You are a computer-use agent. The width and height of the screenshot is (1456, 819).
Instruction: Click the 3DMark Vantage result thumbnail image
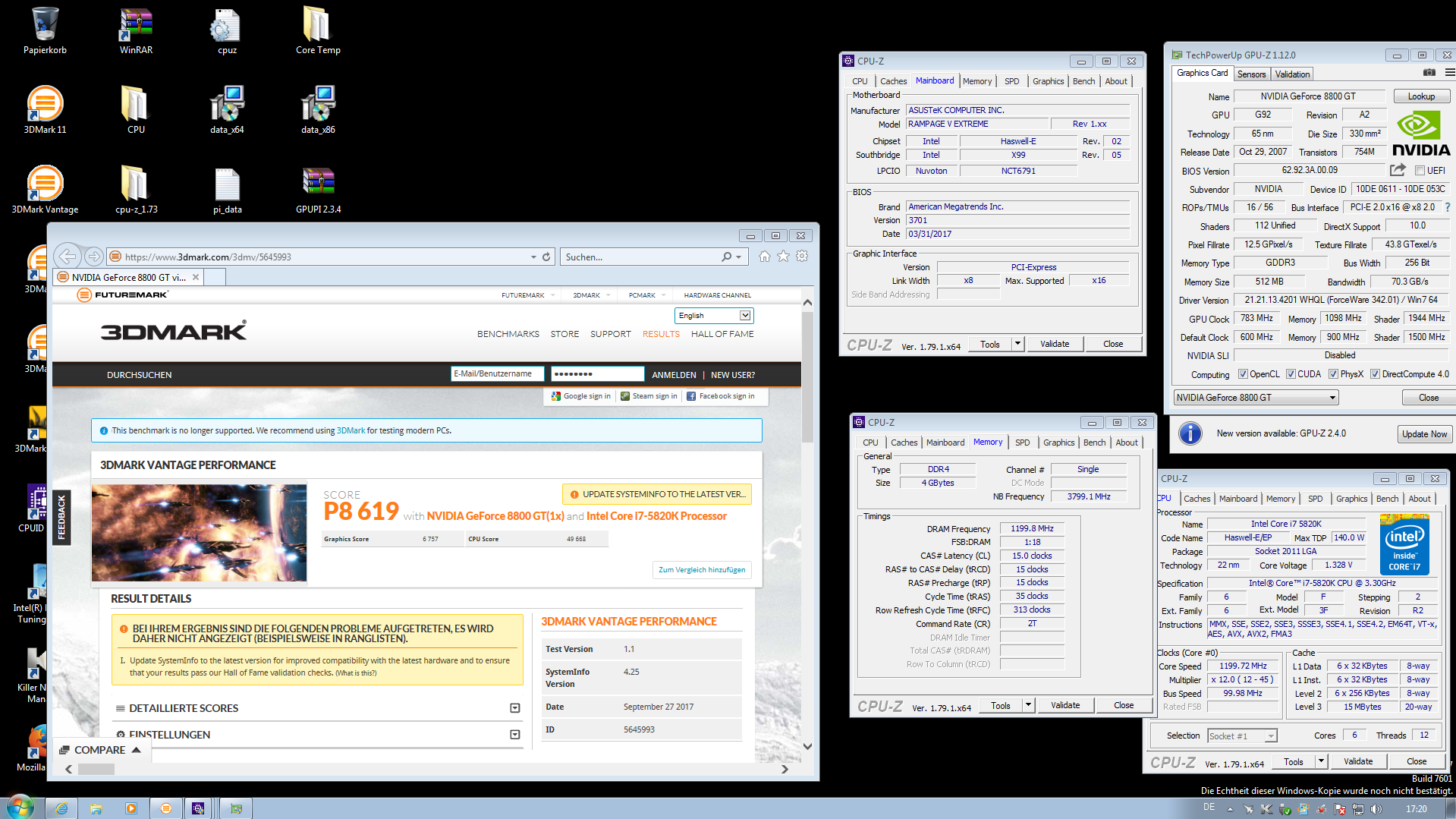200,533
